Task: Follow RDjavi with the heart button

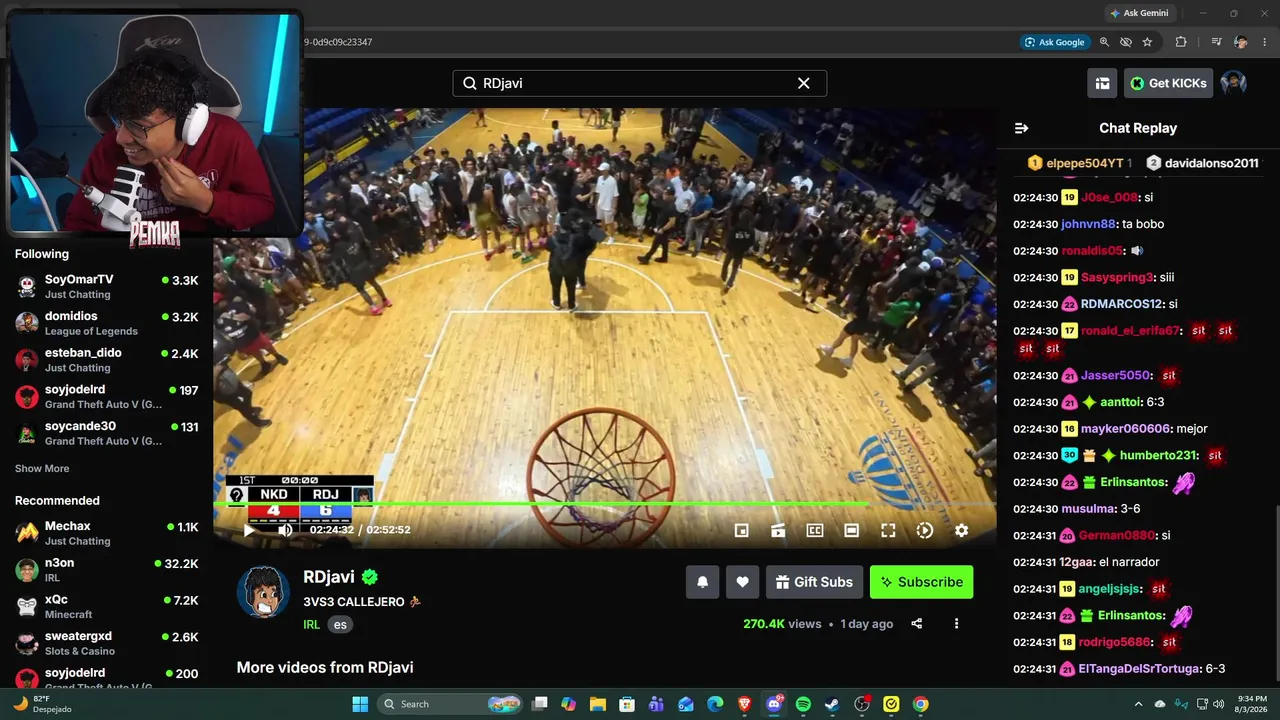Action: 742,582
